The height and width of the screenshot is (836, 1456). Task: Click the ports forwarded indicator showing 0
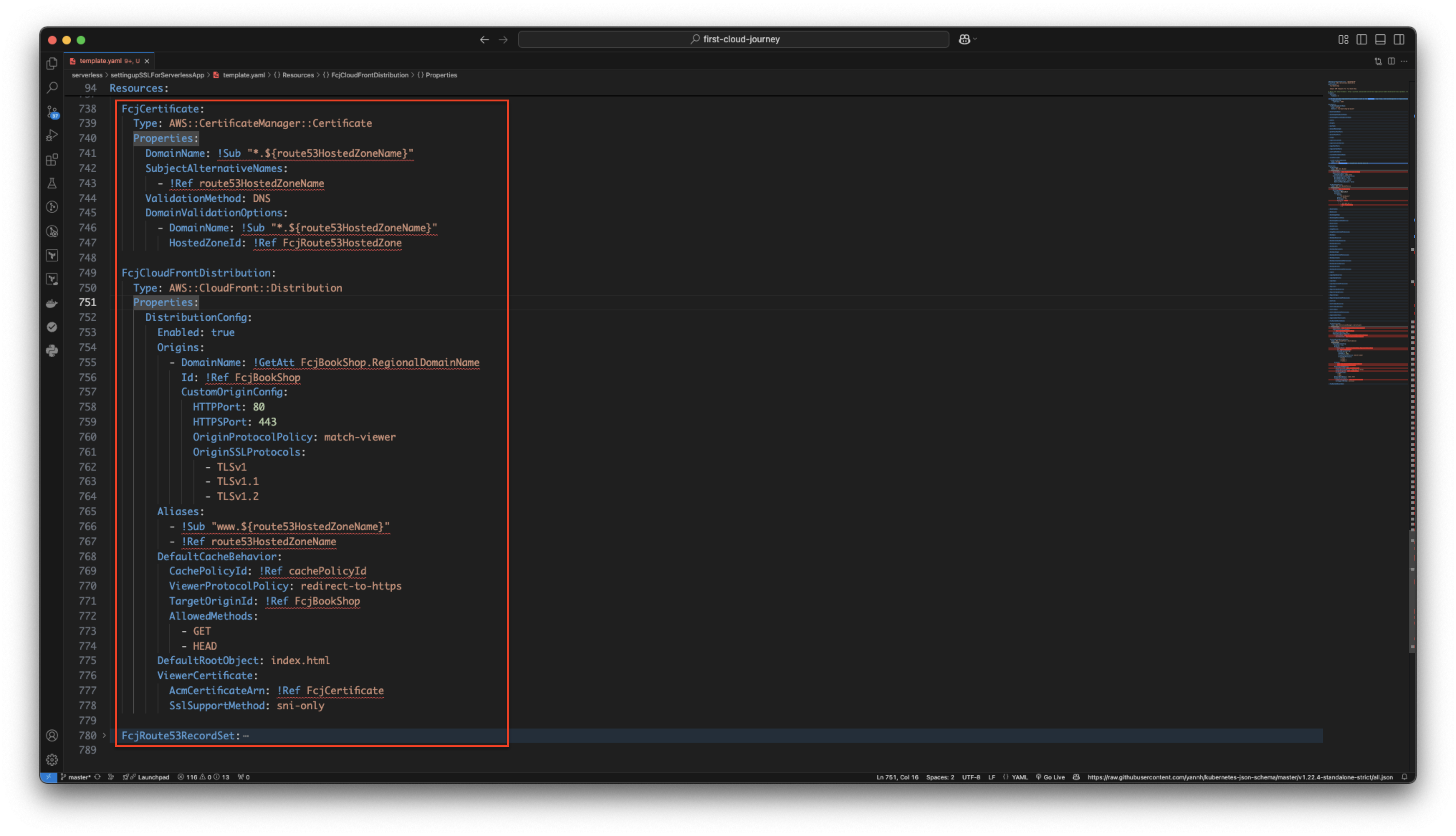[244, 777]
